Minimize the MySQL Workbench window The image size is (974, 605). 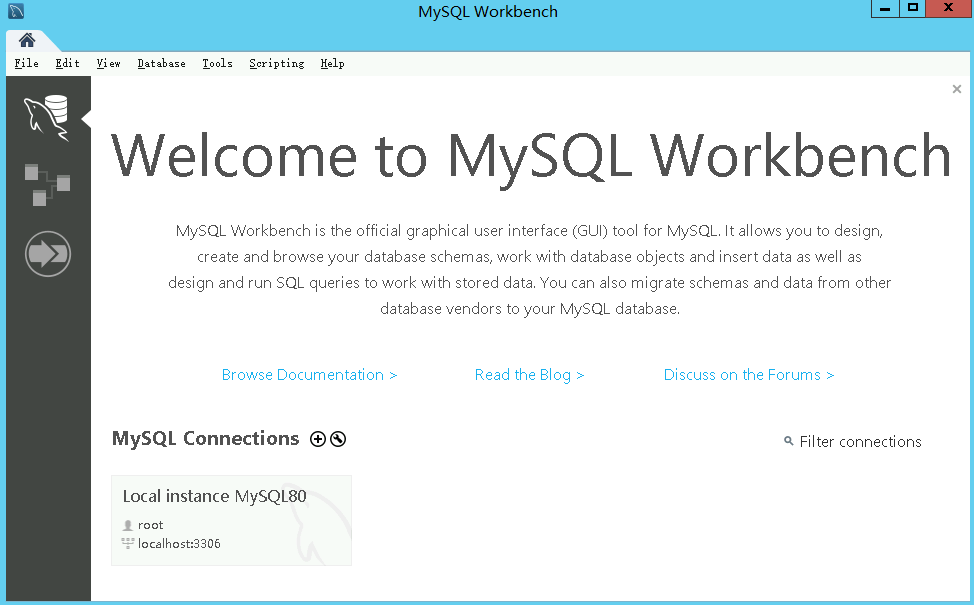tap(885, 9)
